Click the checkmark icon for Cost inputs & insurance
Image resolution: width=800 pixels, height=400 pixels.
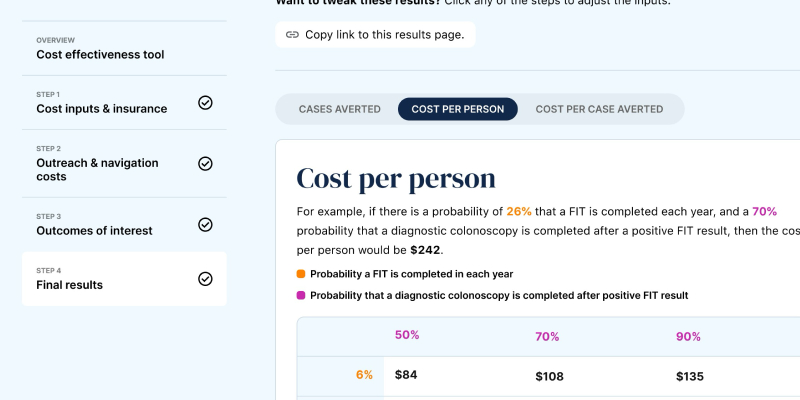pyautogui.click(x=205, y=102)
